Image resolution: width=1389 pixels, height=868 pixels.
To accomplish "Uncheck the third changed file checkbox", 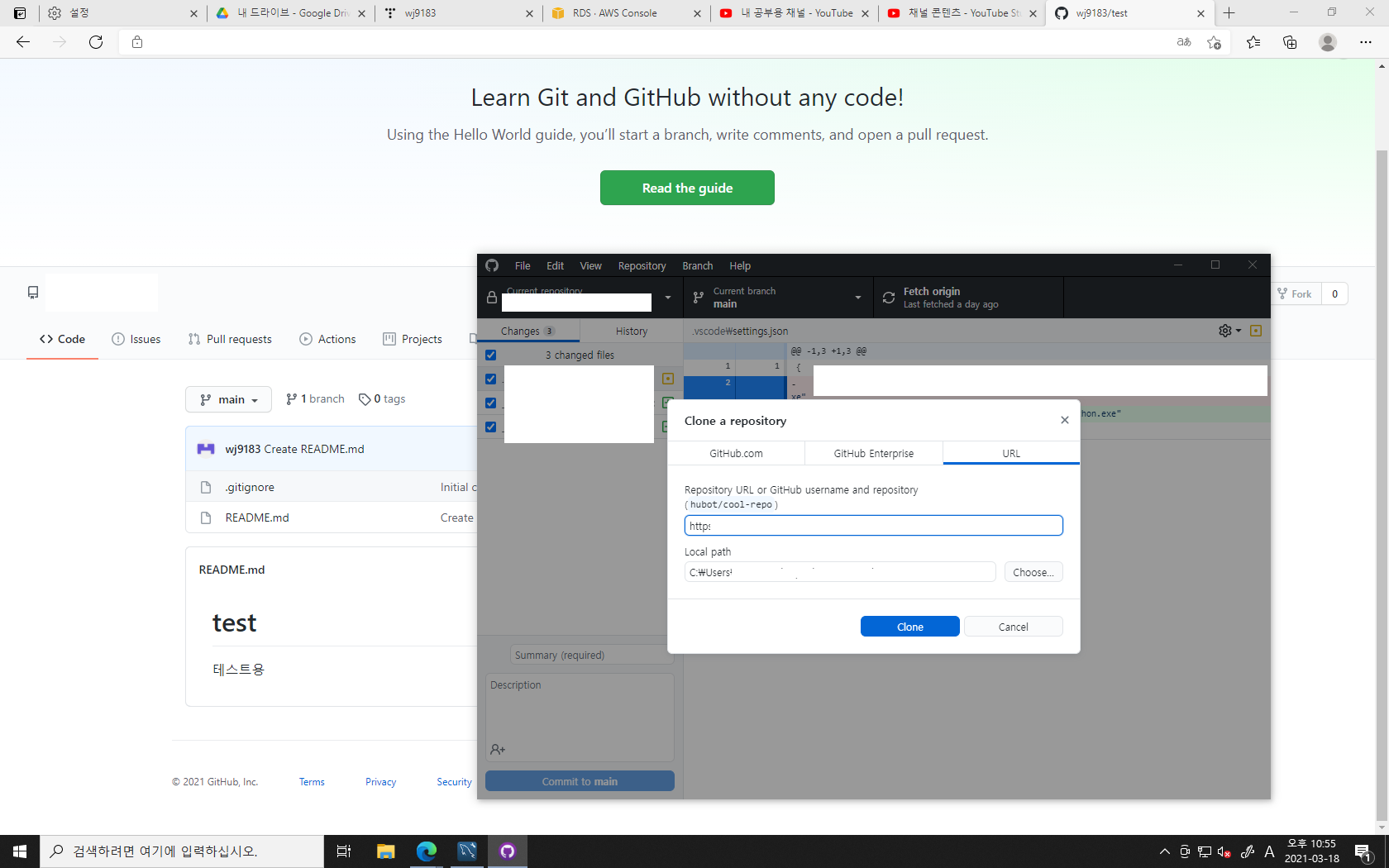I will tap(490, 427).
